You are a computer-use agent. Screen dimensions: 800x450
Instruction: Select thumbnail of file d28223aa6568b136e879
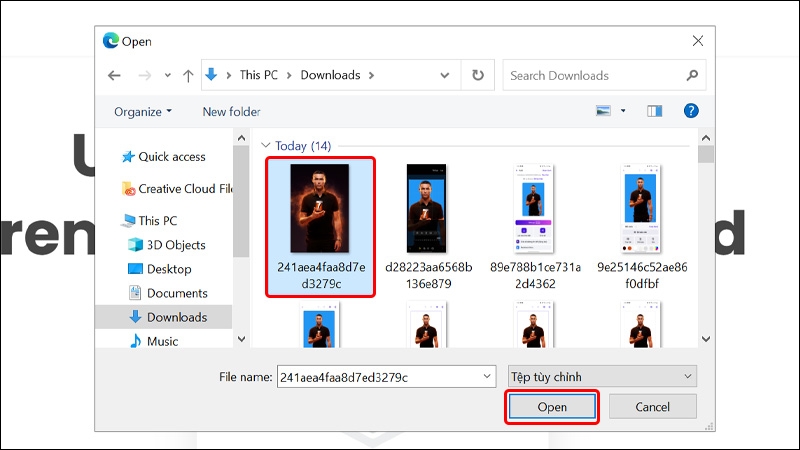point(427,208)
